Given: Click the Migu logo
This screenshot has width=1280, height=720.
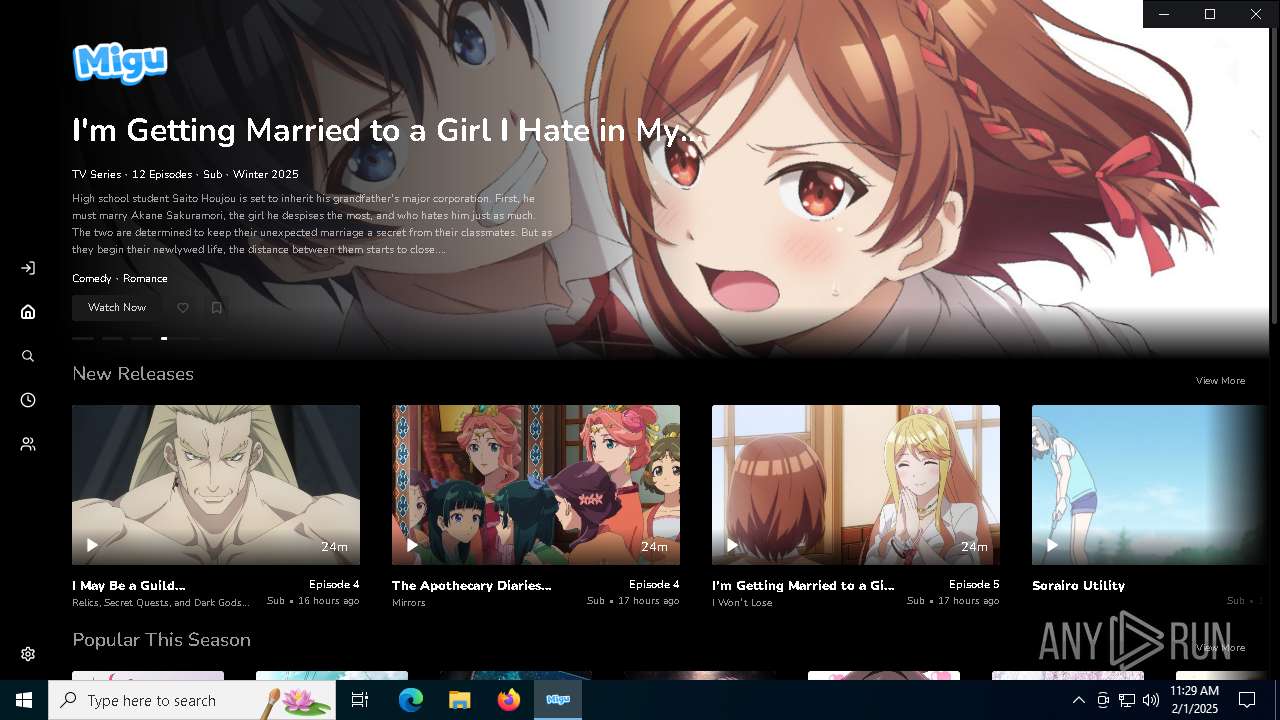Looking at the screenshot, I should 120,63.
